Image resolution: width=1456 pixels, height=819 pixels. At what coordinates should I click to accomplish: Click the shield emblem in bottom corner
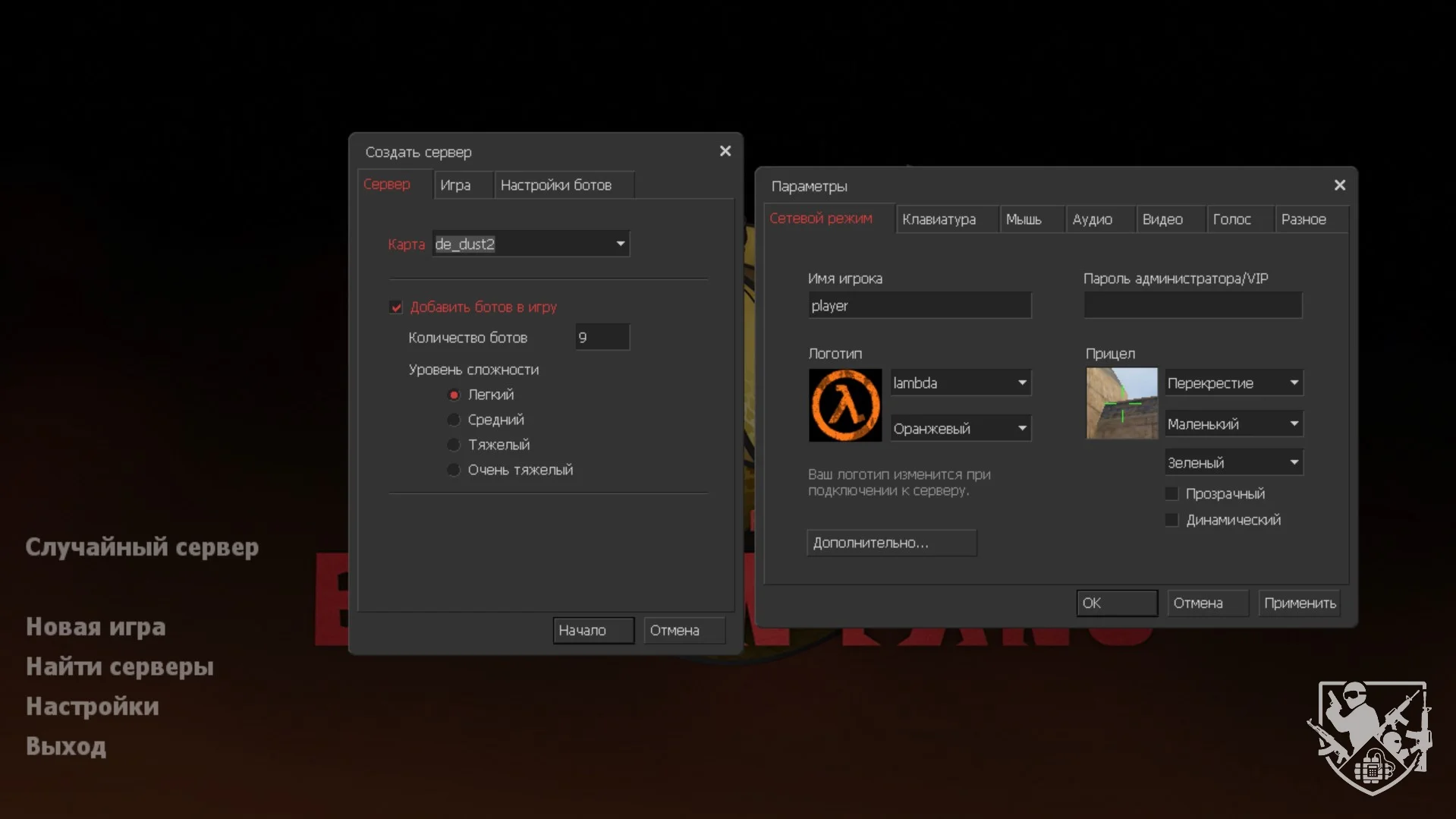pos(1370,737)
